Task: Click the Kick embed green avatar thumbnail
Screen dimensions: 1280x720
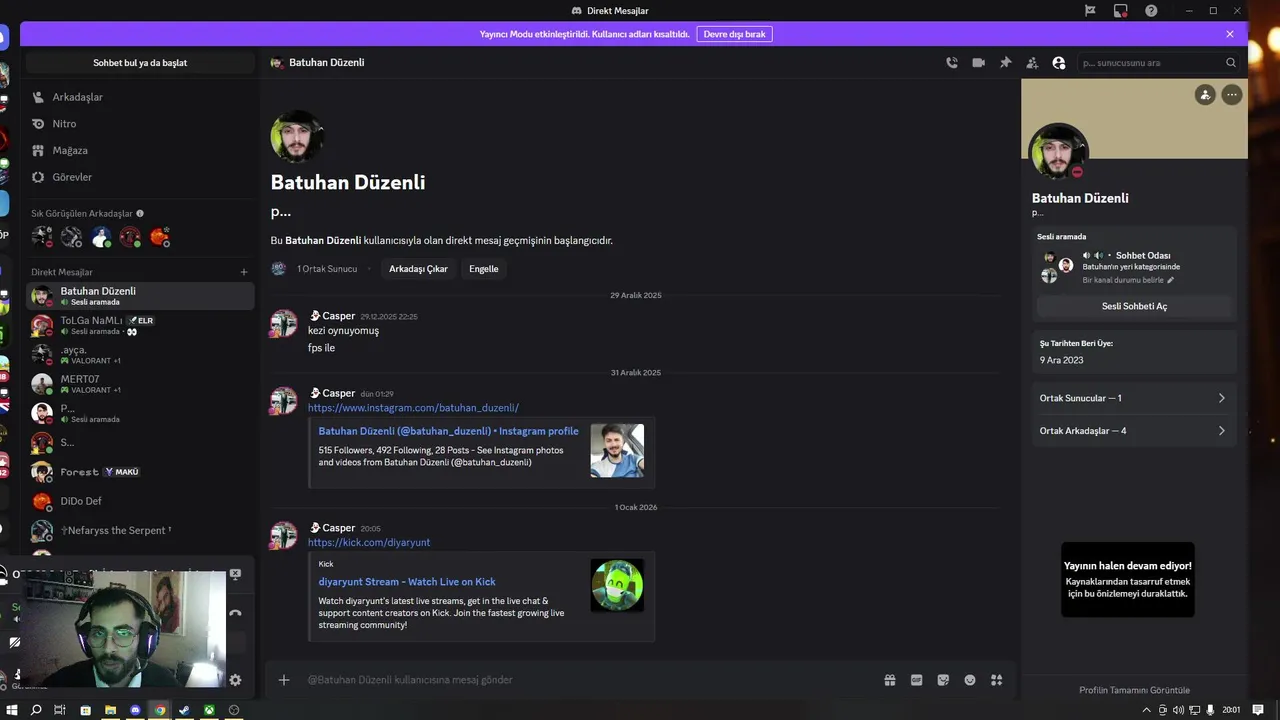Action: (617, 585)
